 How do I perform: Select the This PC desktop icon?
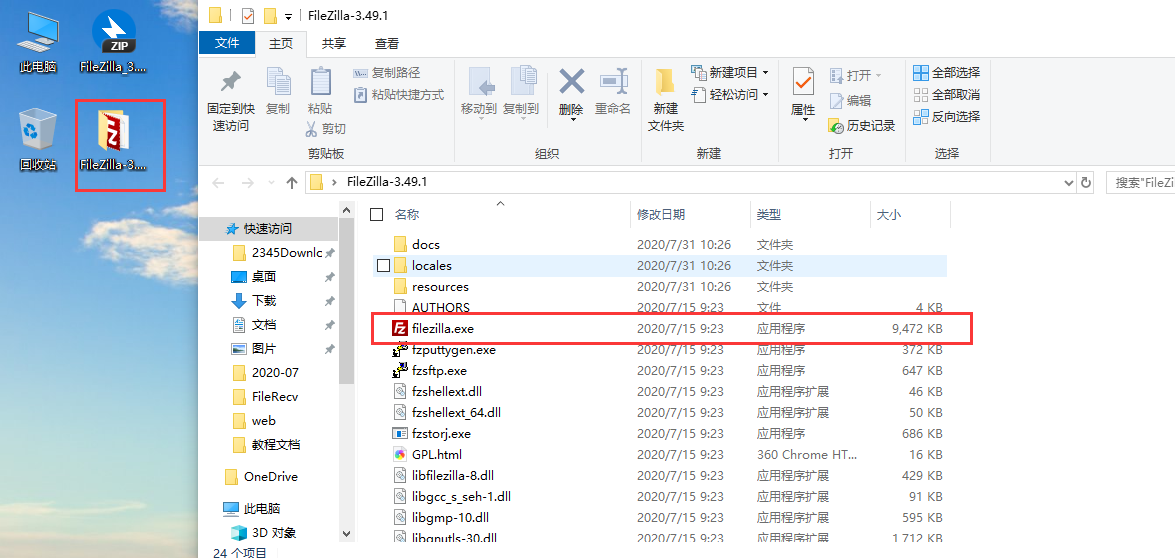click(x=37, y=42)
